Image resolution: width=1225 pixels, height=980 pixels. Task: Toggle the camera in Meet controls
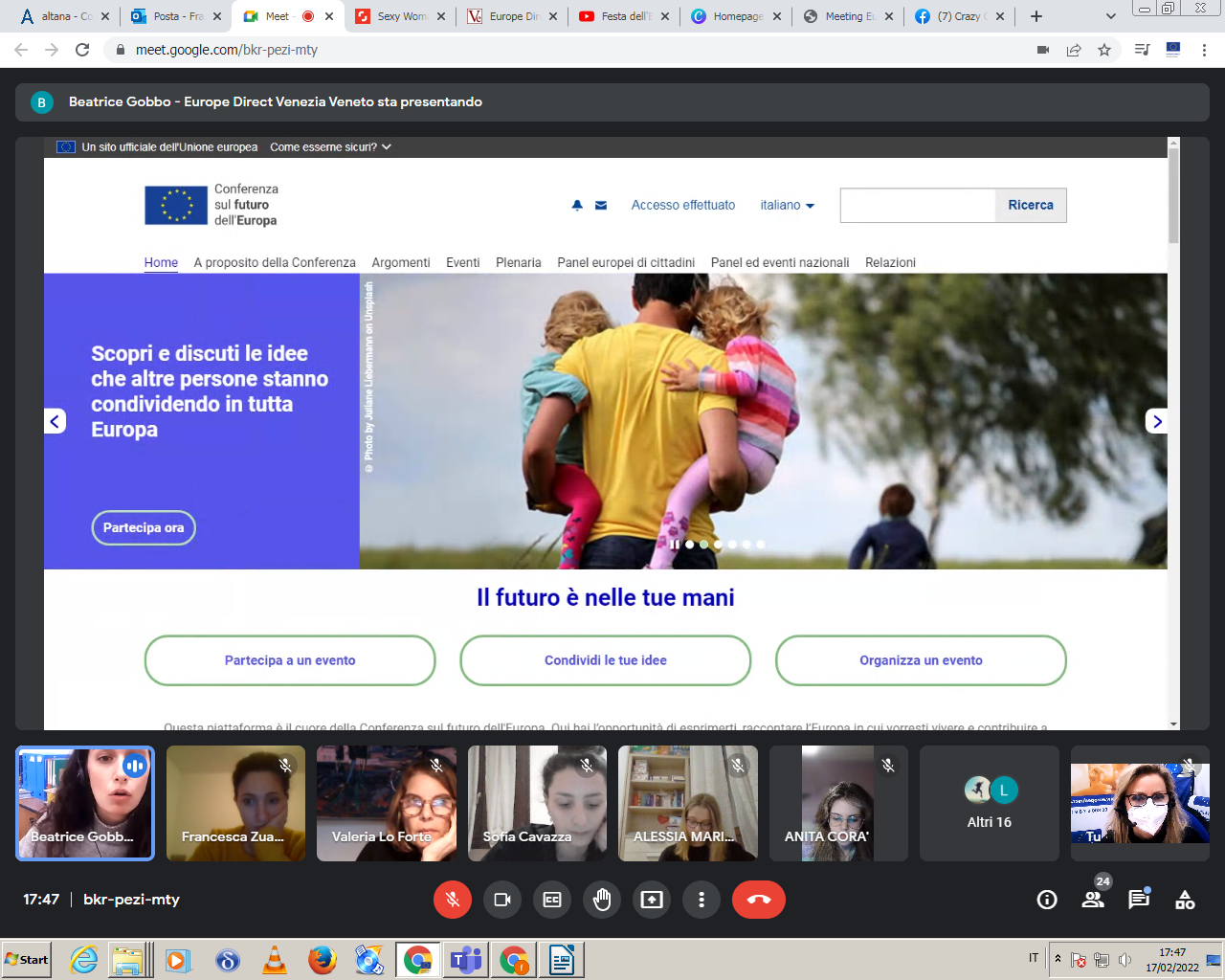[x=502, y=900]
